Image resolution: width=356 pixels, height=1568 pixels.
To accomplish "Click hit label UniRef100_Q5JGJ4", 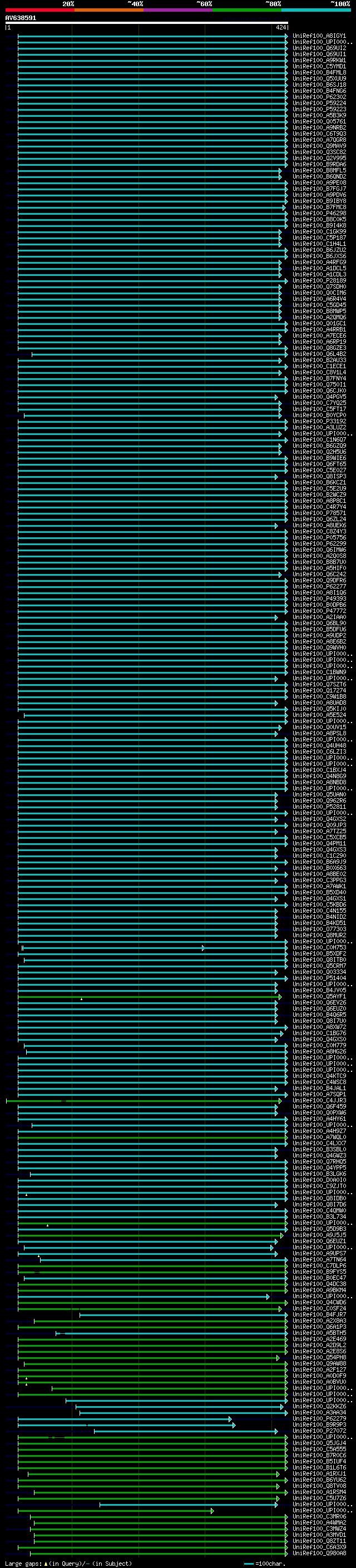I will pos(319,1443).
